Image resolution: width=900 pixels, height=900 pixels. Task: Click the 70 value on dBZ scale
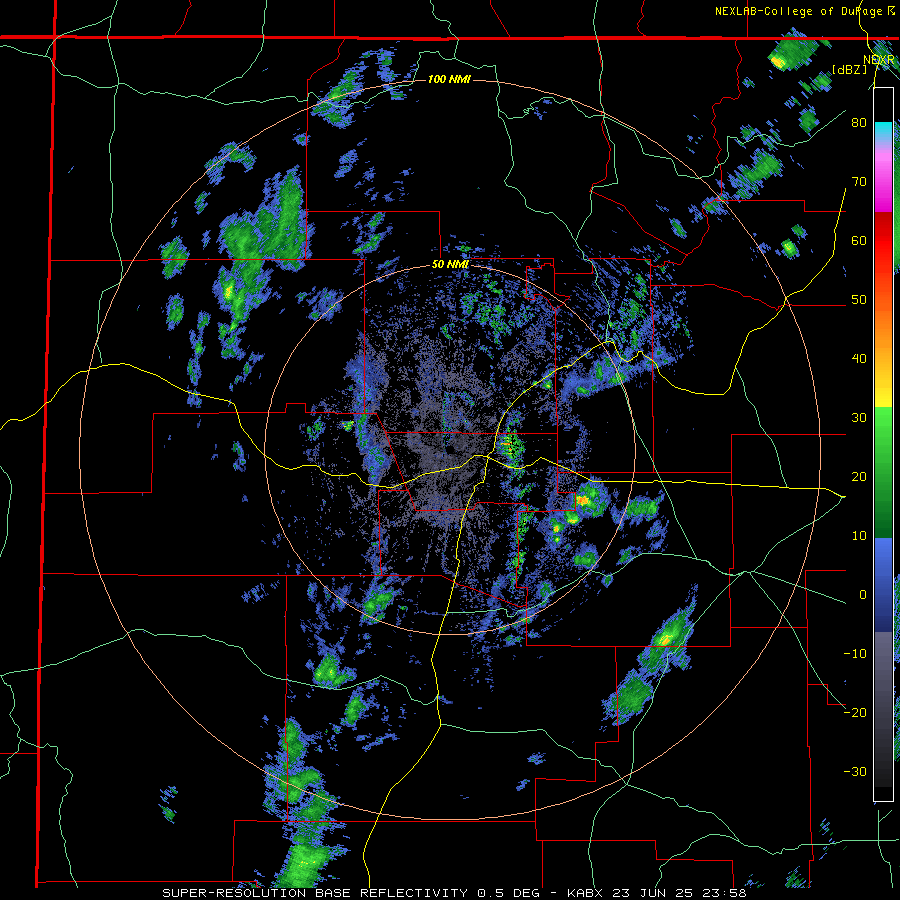pyautogui.click(x=859, y=181)
